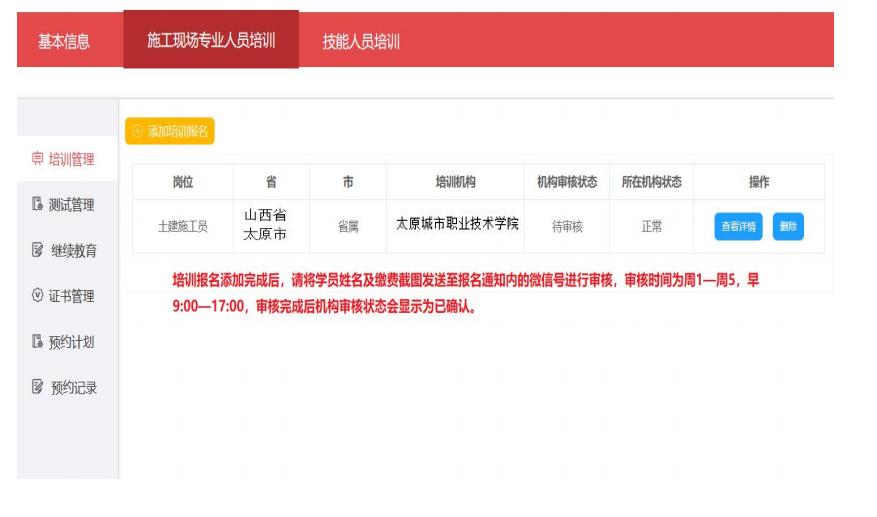The image size is (877, 517).
Task: Open the 技能人员培训 tab
Action: pos(361,41)
